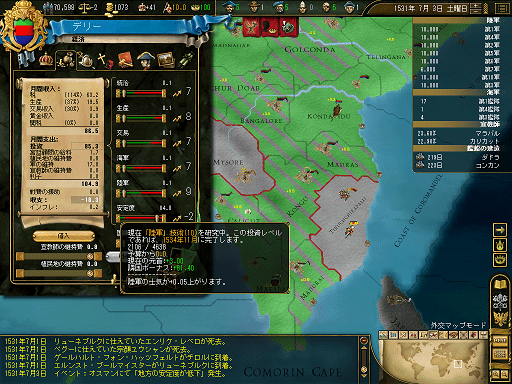Screen dimensions: 512x384
Task: Click the gold arrow next to 海軍 slider
Action: pos(177,168)
